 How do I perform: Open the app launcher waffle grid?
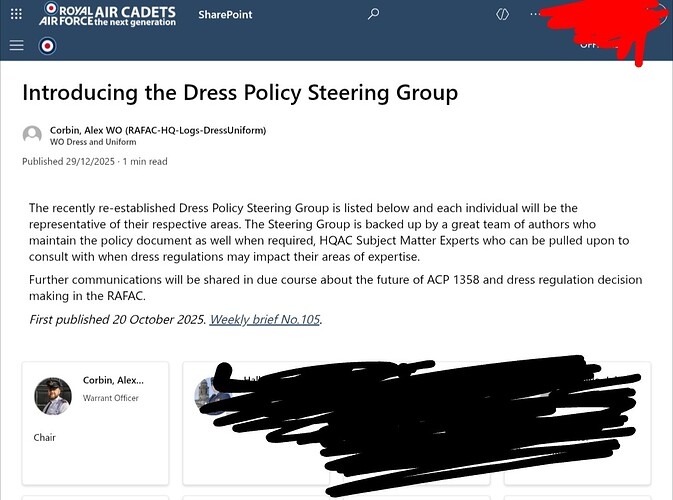tap(17, 14)
